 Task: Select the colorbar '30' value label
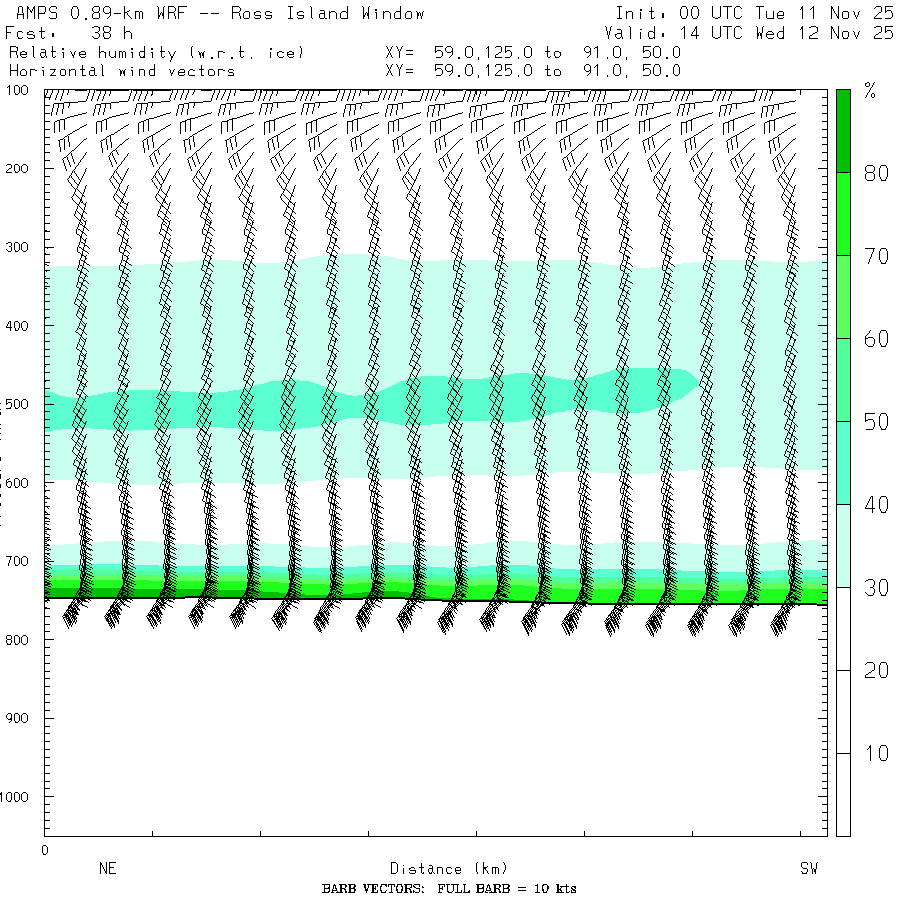[876, 588]
